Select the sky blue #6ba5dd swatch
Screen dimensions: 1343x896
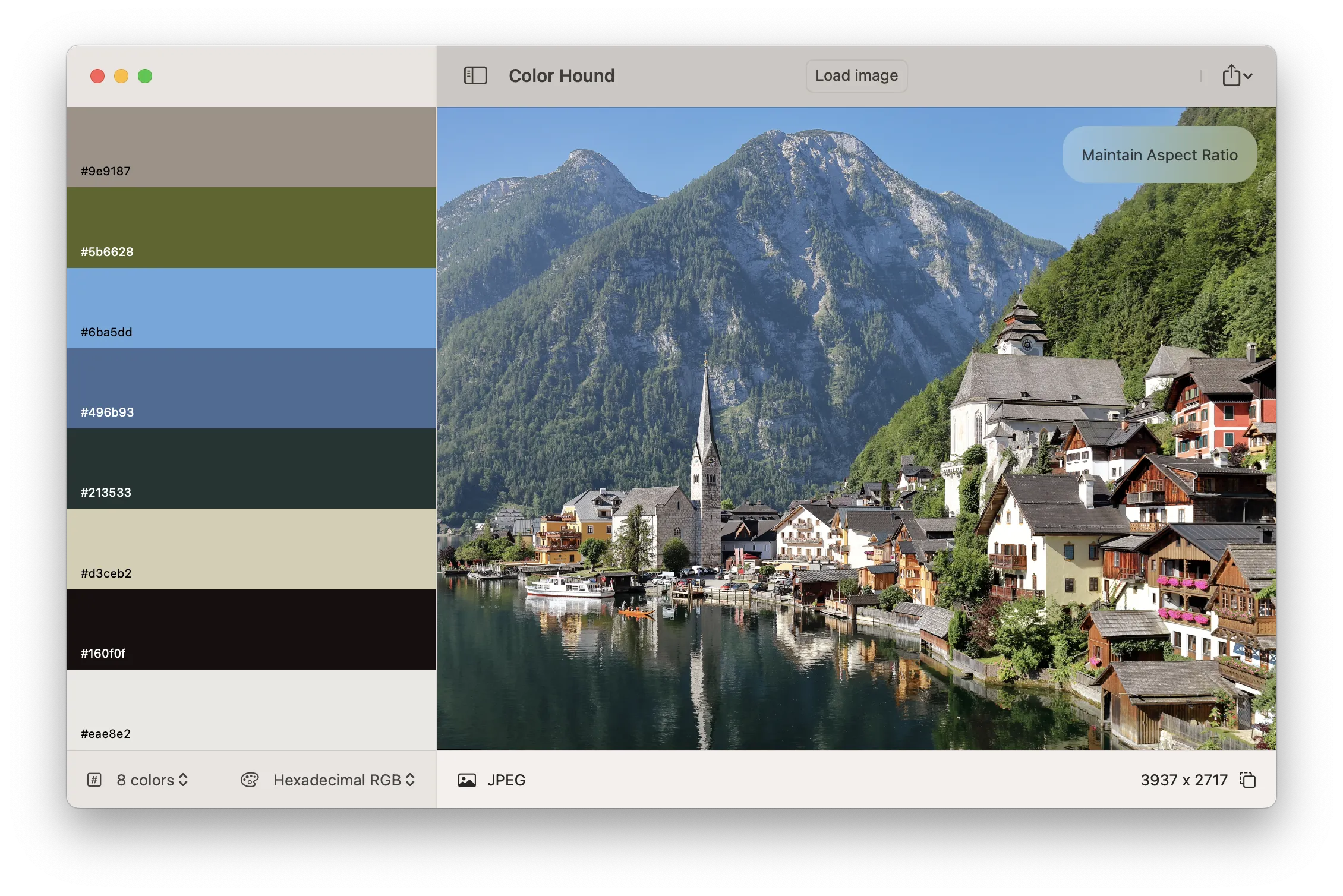coord(251,308)
